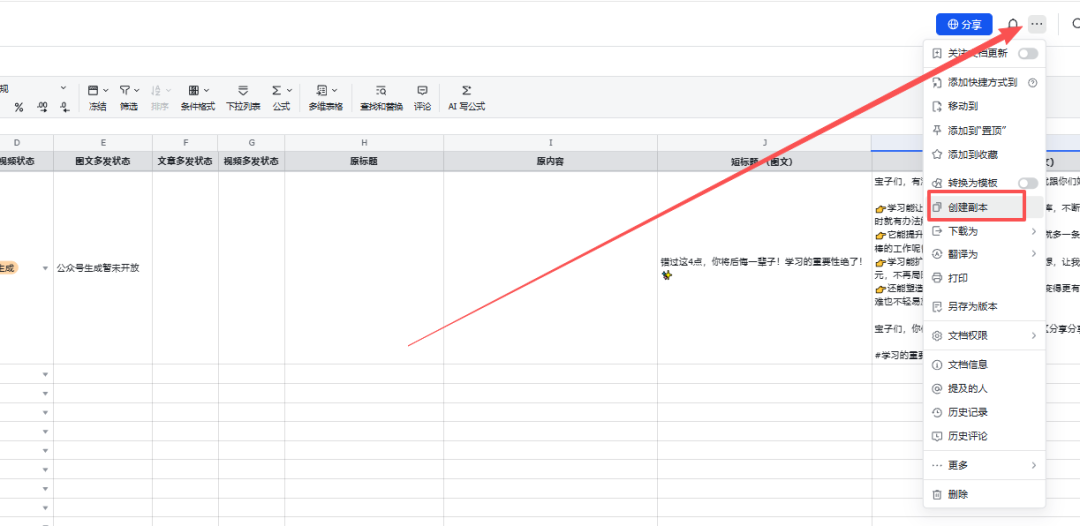The image size is (1080, 526).
Task: Expand the 文档权限 submenu
Action: click(984, 336)
